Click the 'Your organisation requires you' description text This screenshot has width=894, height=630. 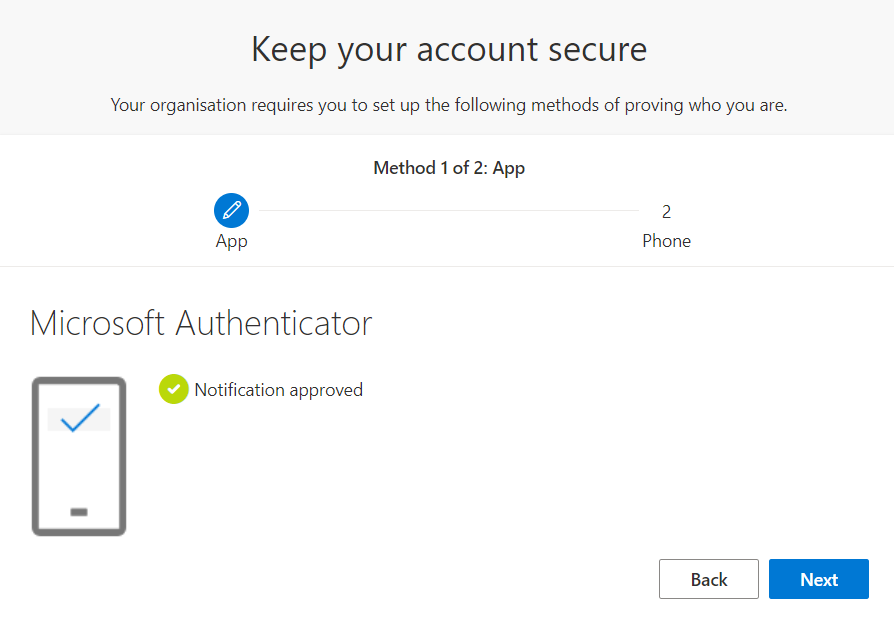point(449,105)
